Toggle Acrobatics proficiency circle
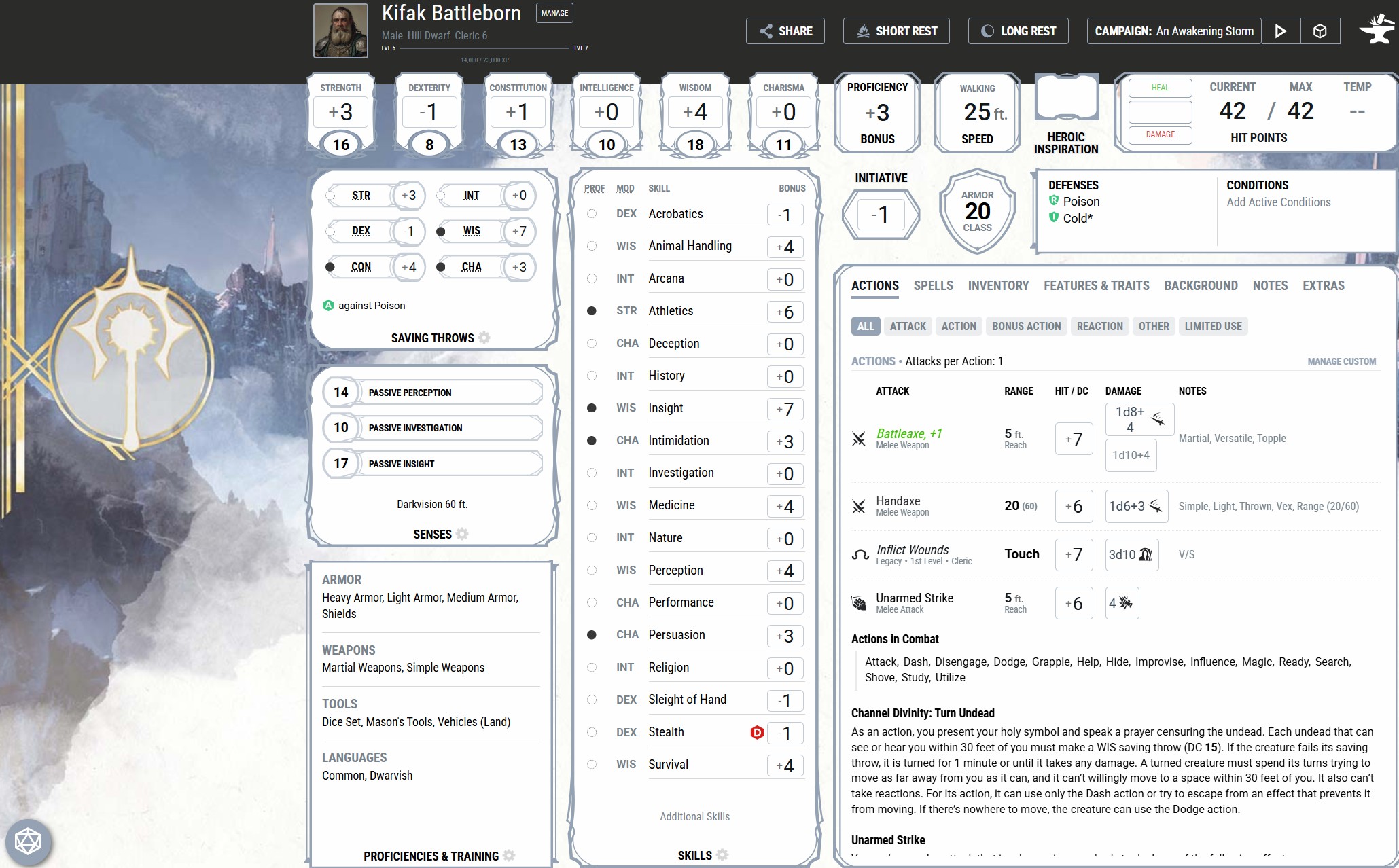This screenshot has width=1399, height=868. click(x=592, y=214)
